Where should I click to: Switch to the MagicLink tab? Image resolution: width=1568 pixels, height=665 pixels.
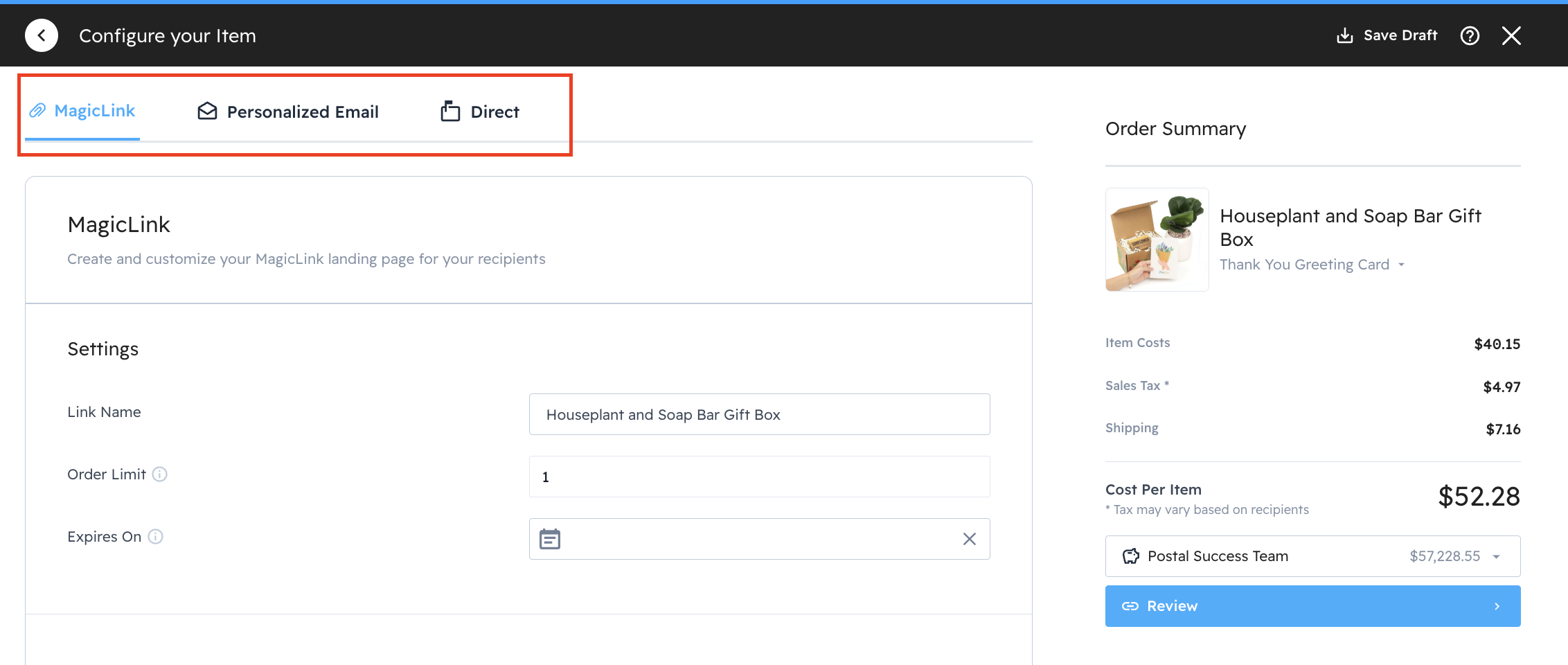click(x=82, y=111)
